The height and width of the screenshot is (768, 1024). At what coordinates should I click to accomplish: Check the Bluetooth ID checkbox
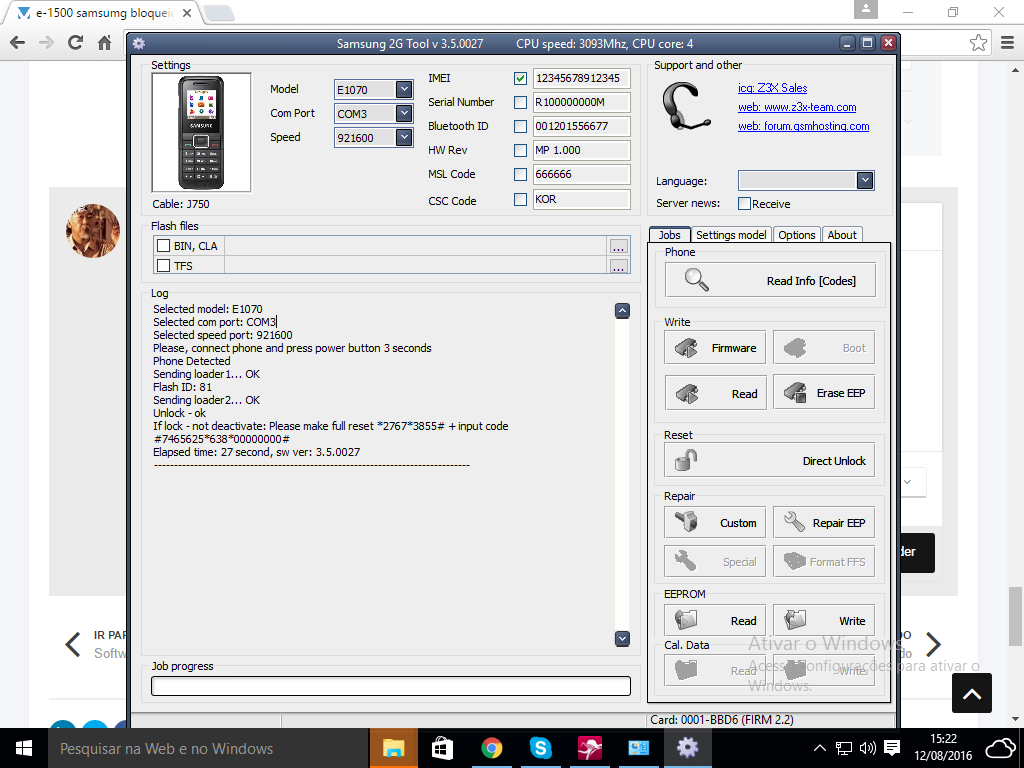[520, 127]
